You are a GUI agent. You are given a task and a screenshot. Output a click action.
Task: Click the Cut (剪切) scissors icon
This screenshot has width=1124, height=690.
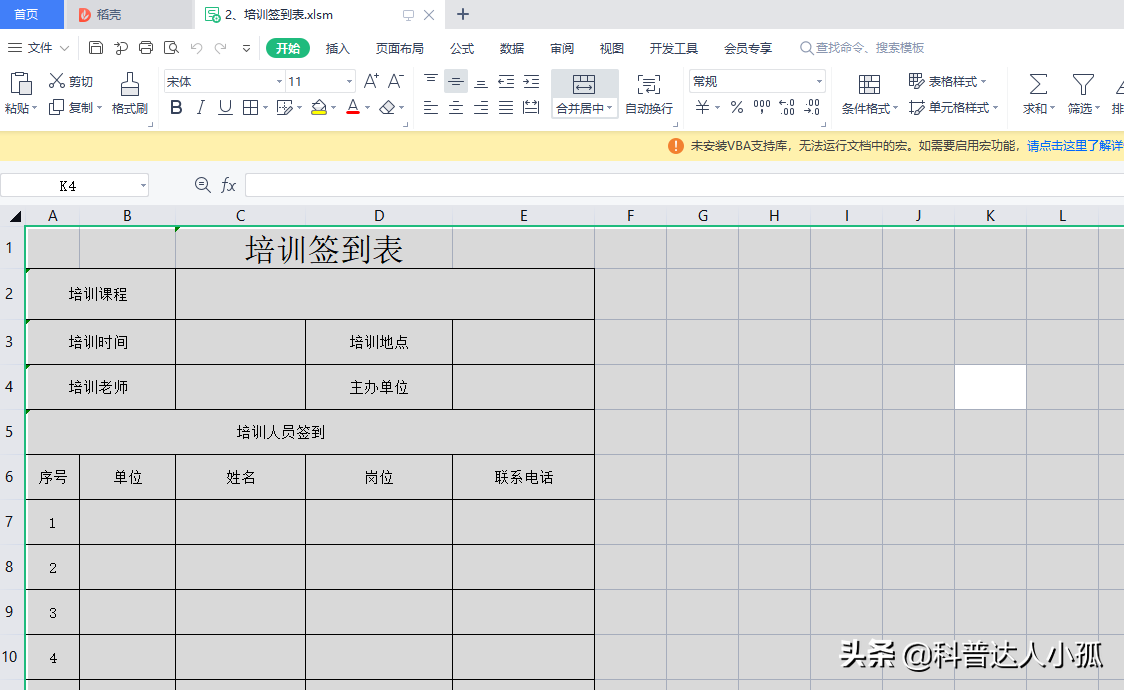pyautogui.click(x=57, y=81)
